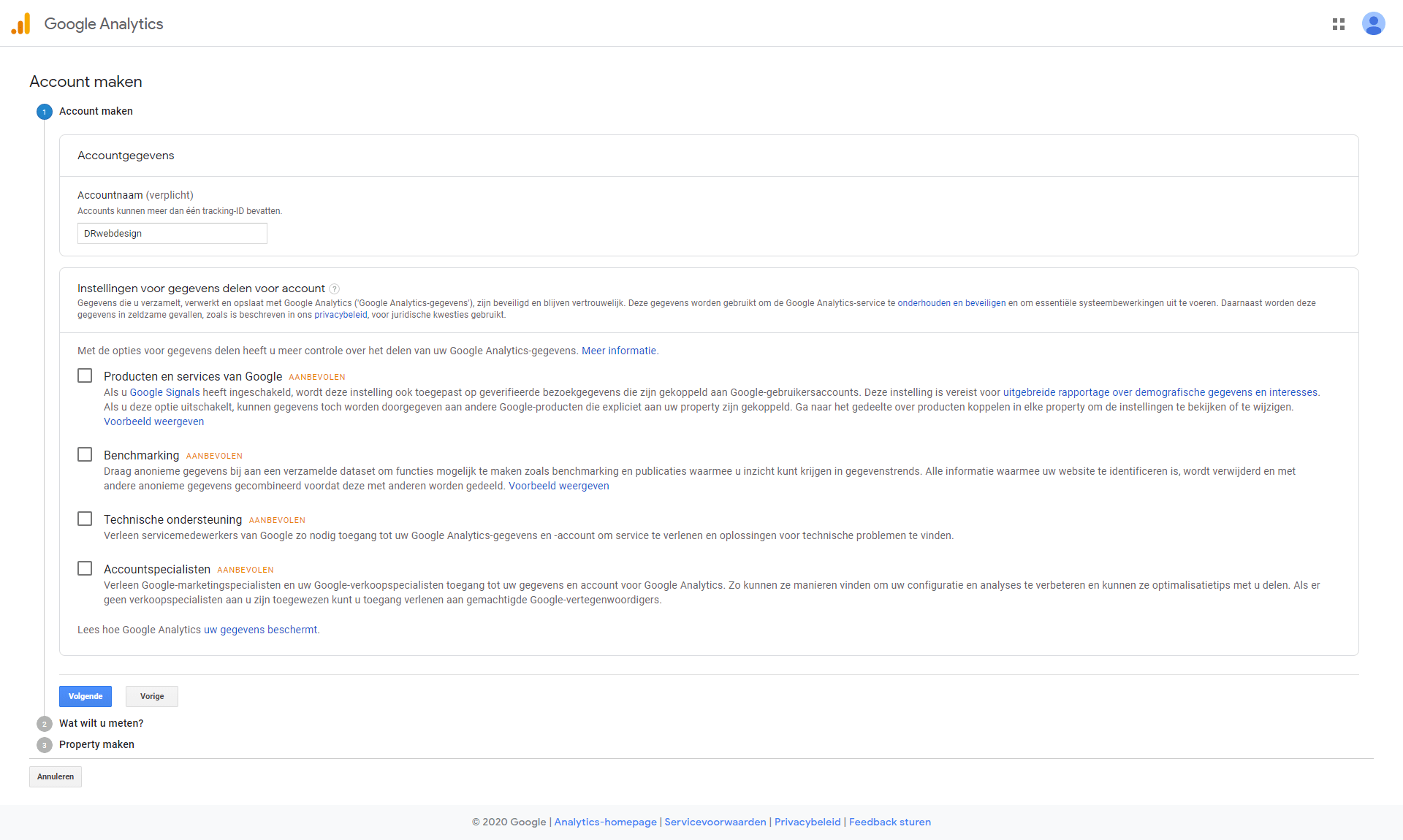Click the Accountnaam input field
The image size is (1403, 840).
172,234
